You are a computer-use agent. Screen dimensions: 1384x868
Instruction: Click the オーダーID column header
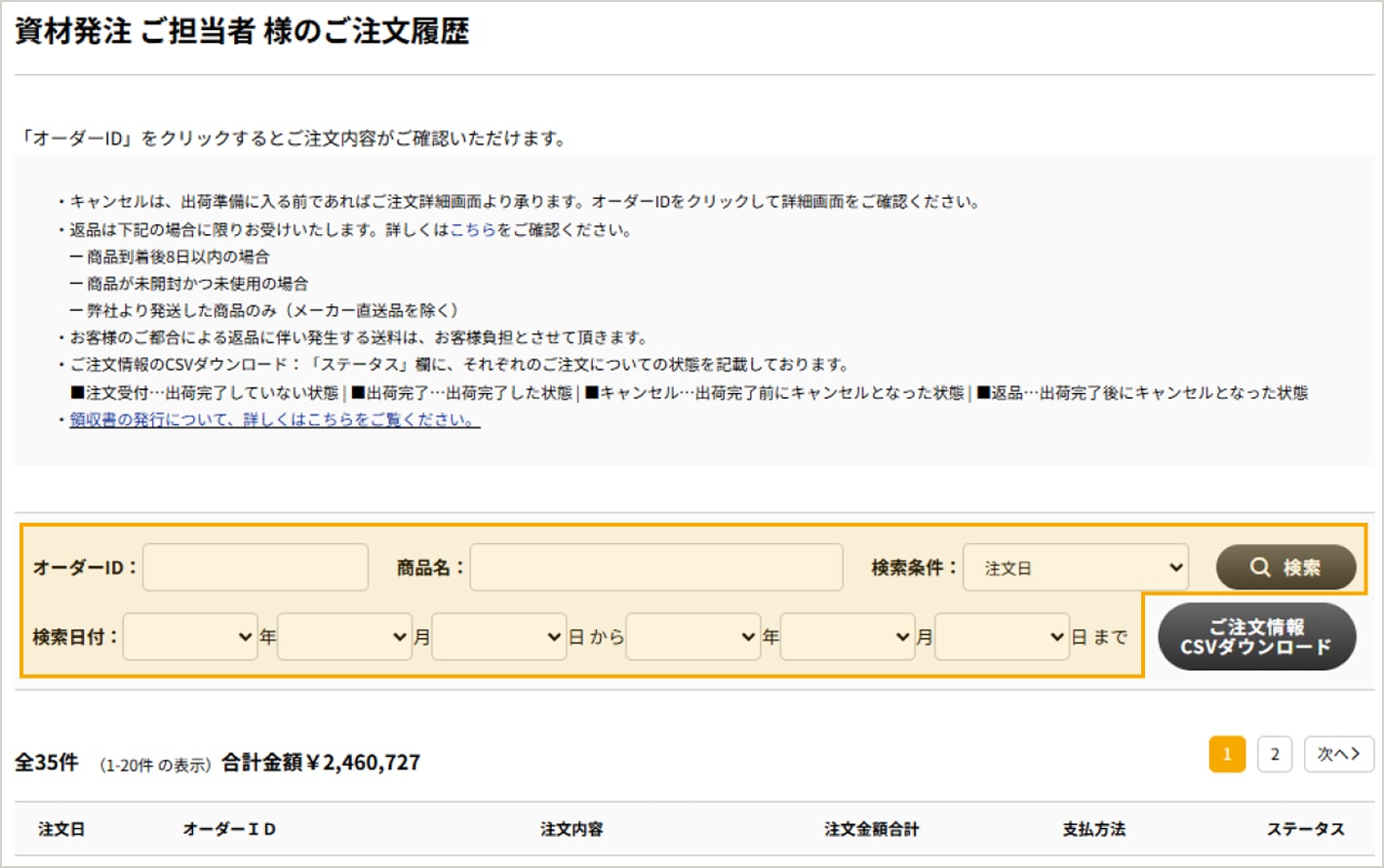click(x=230, y=829)
